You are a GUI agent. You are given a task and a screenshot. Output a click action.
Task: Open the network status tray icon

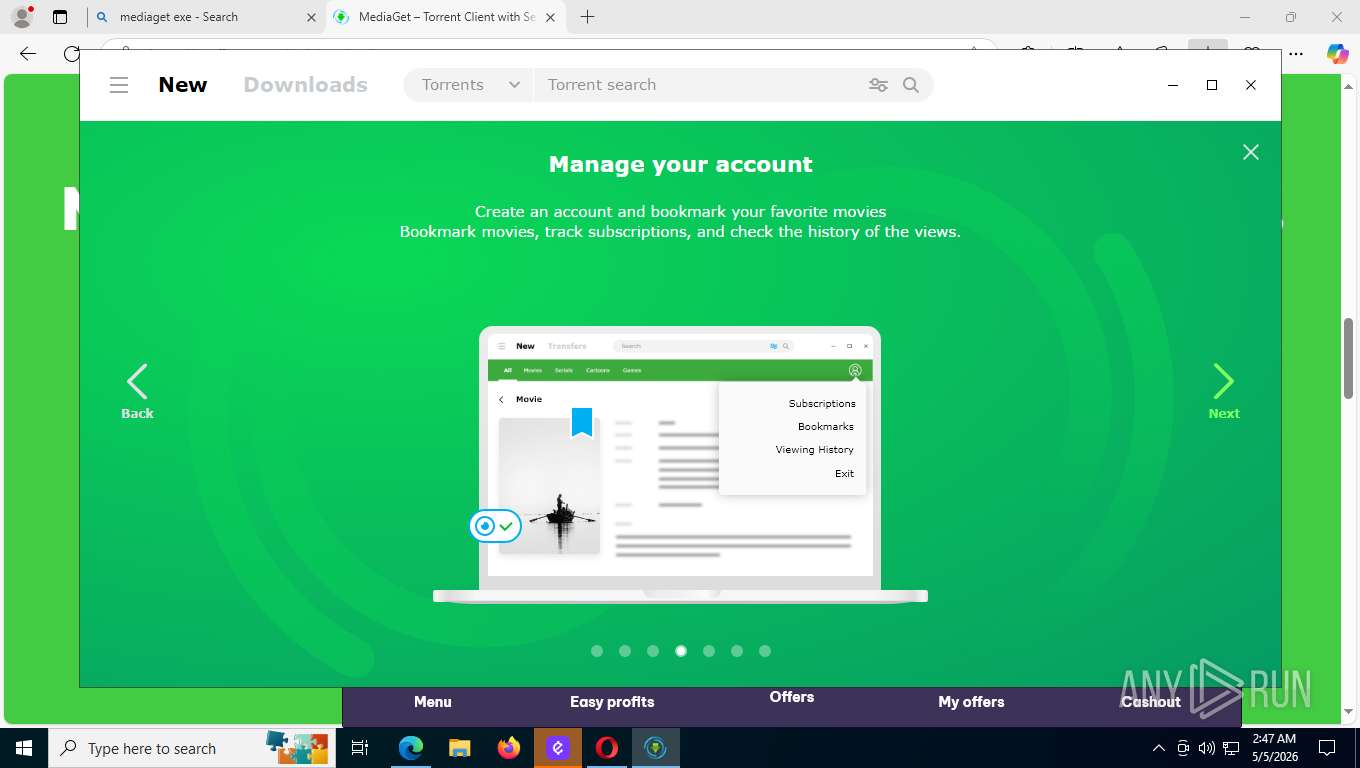(x=1231, y=748)
